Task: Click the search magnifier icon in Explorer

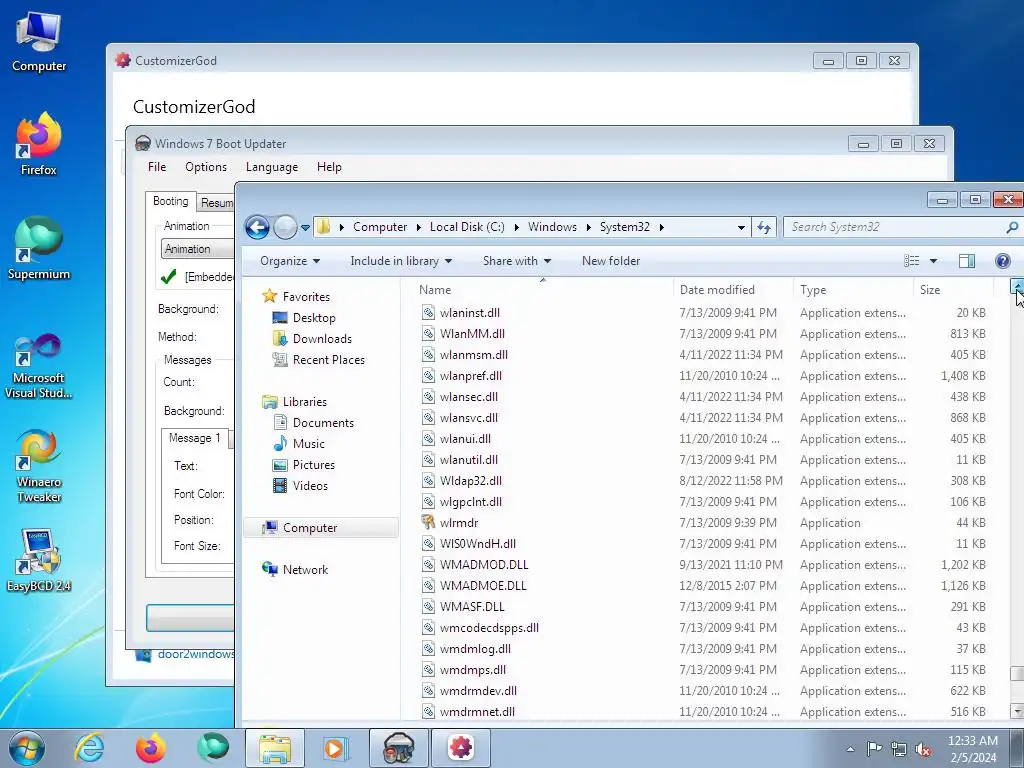Action: click(1012, 227)
